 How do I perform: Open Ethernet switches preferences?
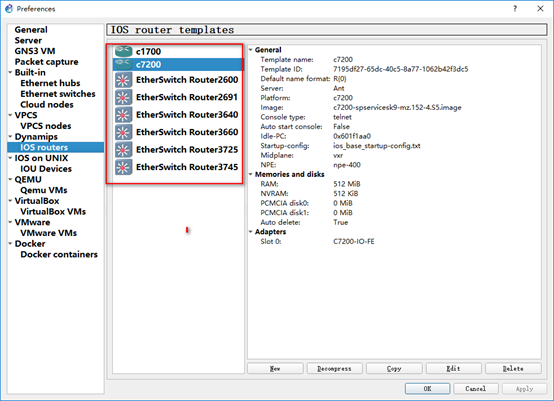click(x=58, y=94)
